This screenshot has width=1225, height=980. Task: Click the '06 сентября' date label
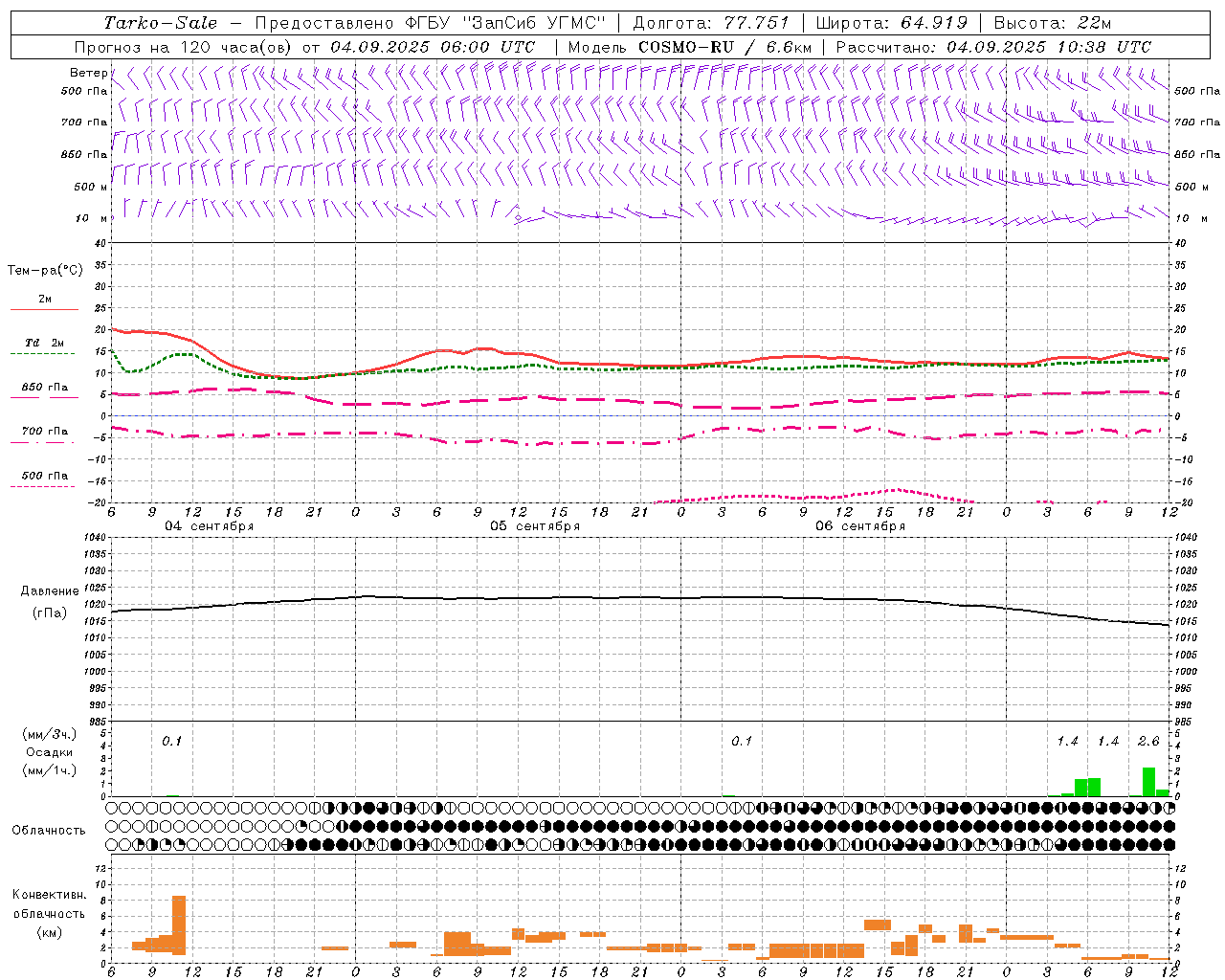[x=860, y=526]
